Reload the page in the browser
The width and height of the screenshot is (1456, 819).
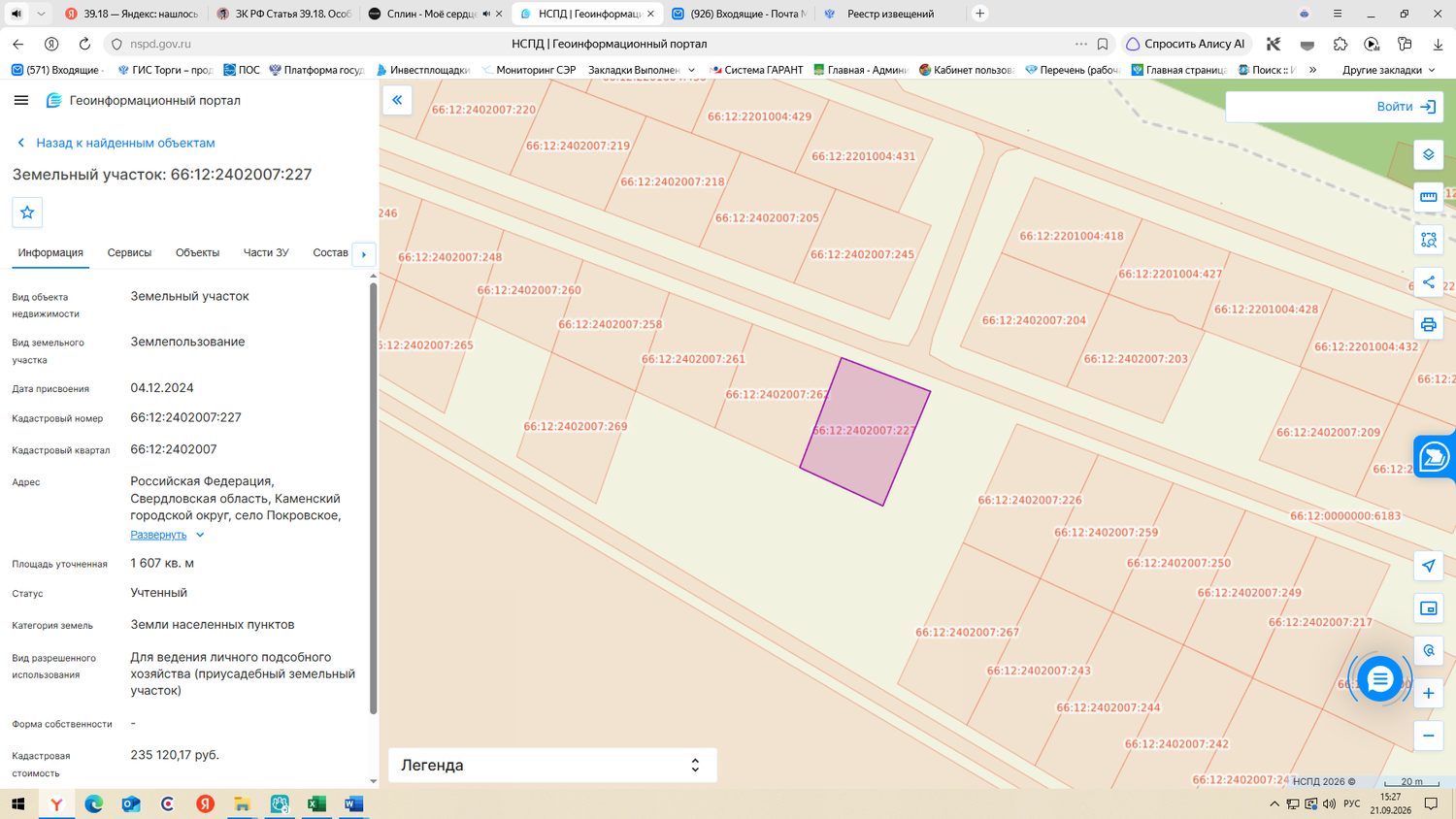(84, 44)
